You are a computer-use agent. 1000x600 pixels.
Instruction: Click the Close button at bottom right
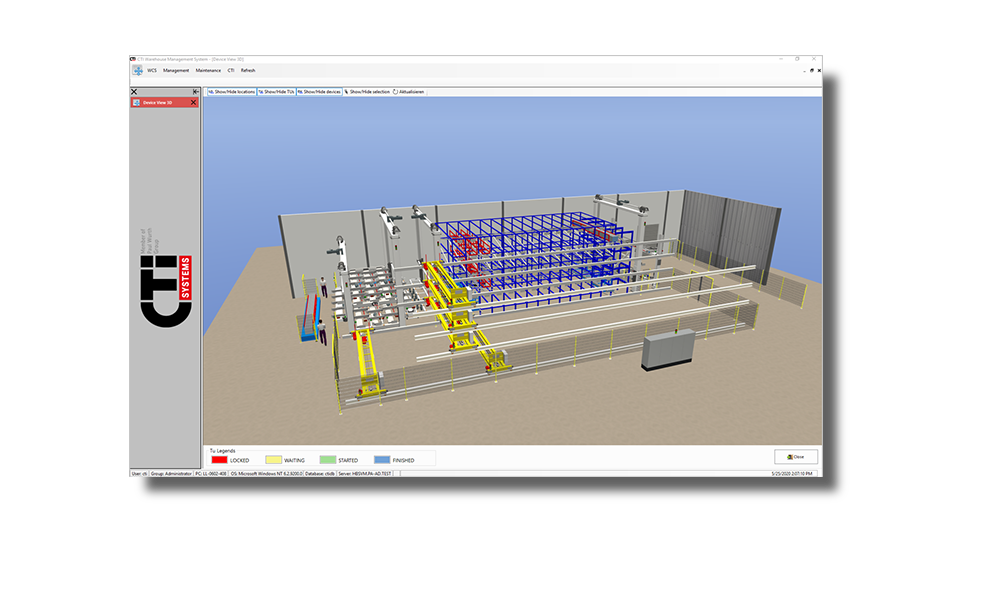(x=795, y=457)
